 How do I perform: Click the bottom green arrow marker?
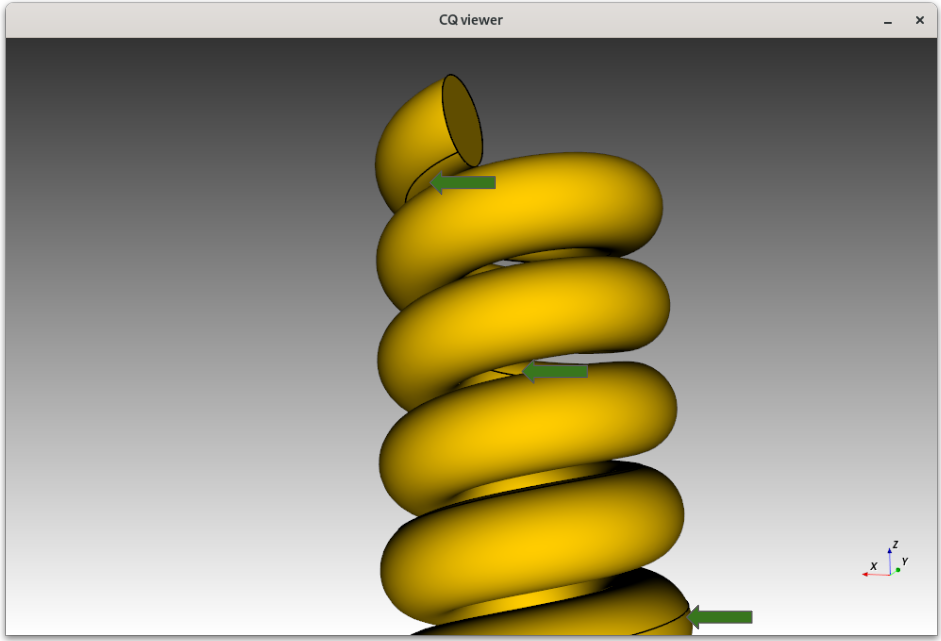point(718,618)
